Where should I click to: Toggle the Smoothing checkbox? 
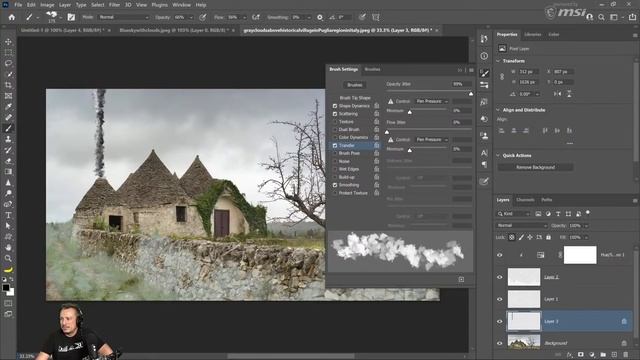(335, 185)
